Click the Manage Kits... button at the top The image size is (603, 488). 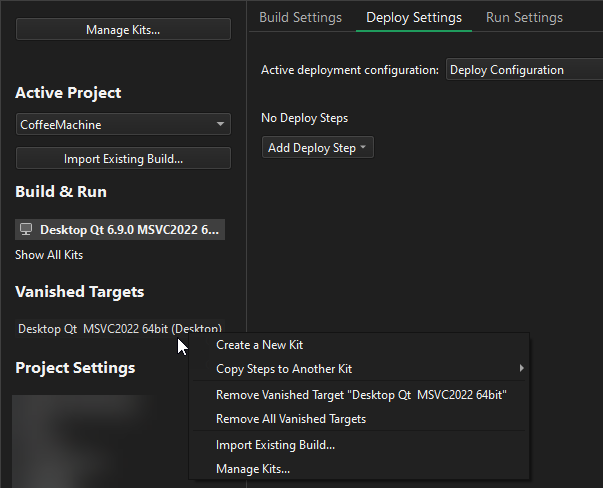tap(123, 30)
